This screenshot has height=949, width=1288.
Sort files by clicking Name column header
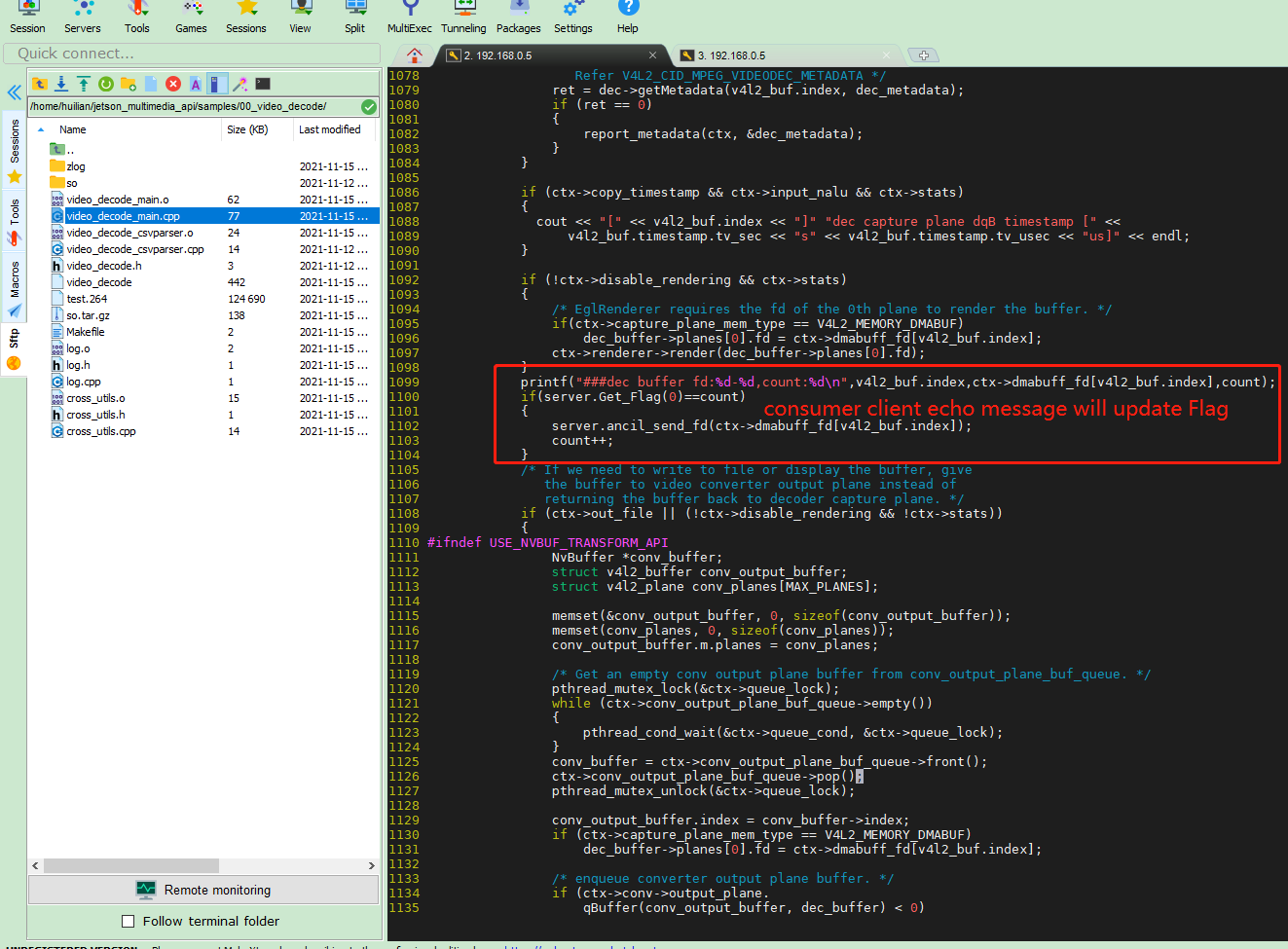[73, 129]
